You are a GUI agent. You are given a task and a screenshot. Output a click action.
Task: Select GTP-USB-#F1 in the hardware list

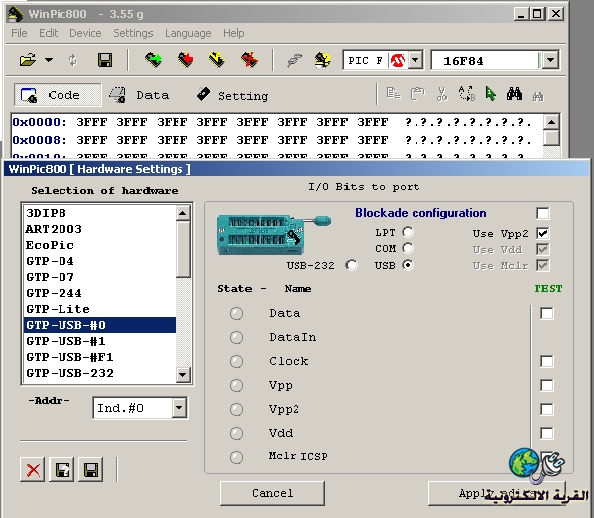point(100,357)
